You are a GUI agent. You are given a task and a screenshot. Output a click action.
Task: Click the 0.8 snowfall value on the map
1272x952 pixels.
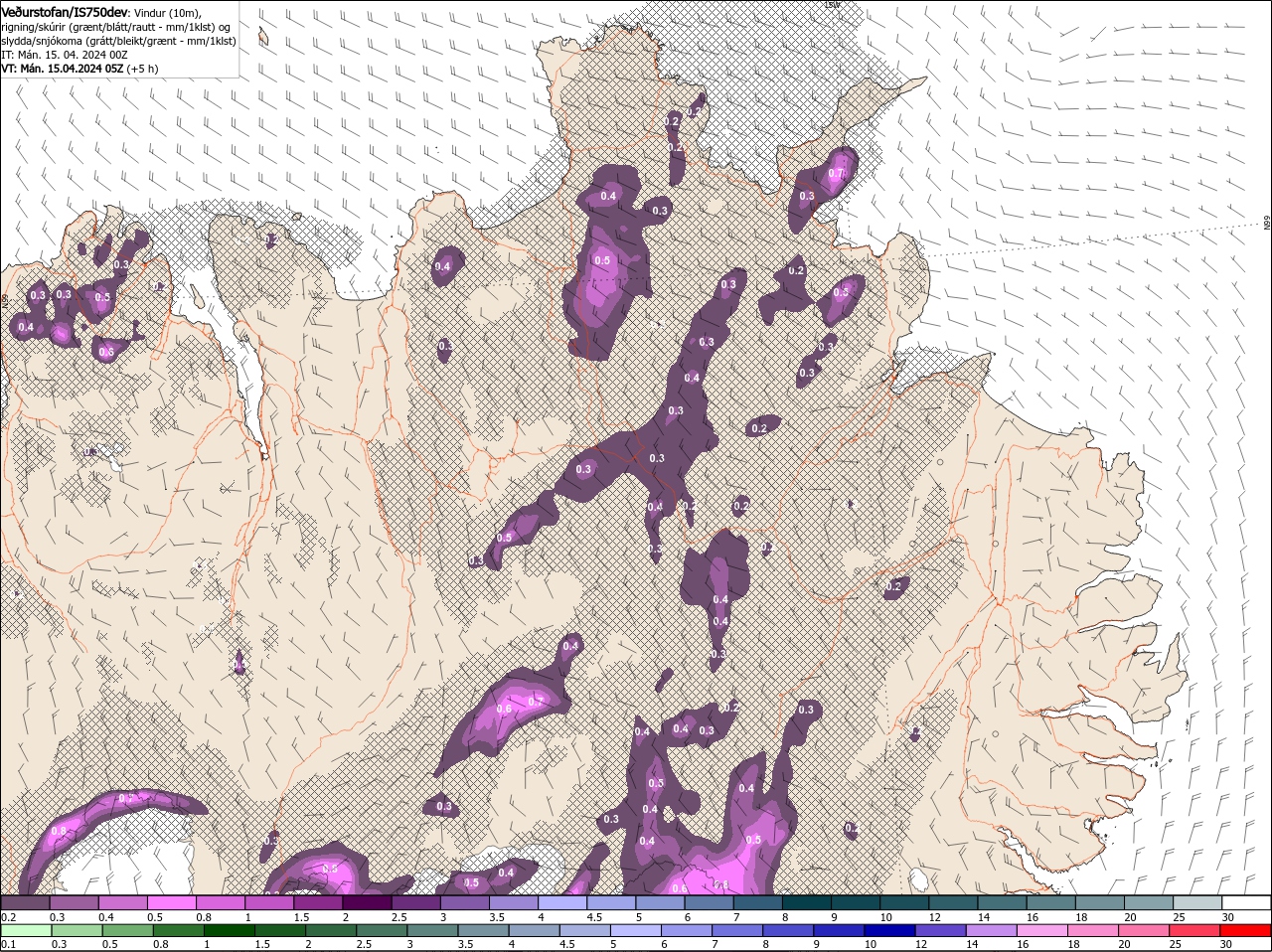[58, 831]
